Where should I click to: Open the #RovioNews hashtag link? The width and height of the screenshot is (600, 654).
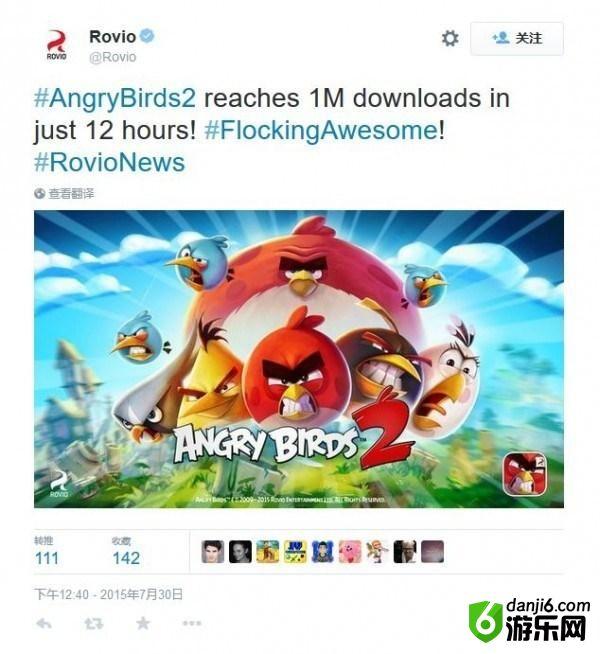coord(110,162)
